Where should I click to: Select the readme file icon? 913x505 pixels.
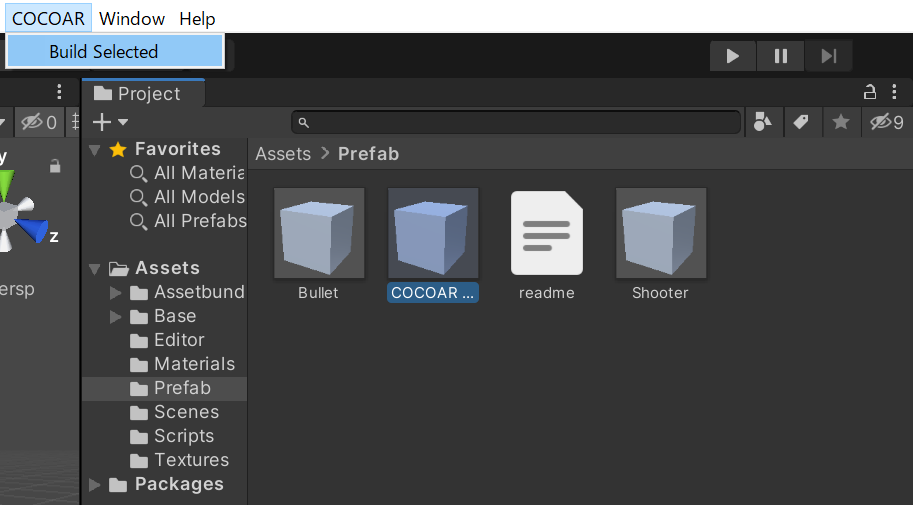point(547,233)
